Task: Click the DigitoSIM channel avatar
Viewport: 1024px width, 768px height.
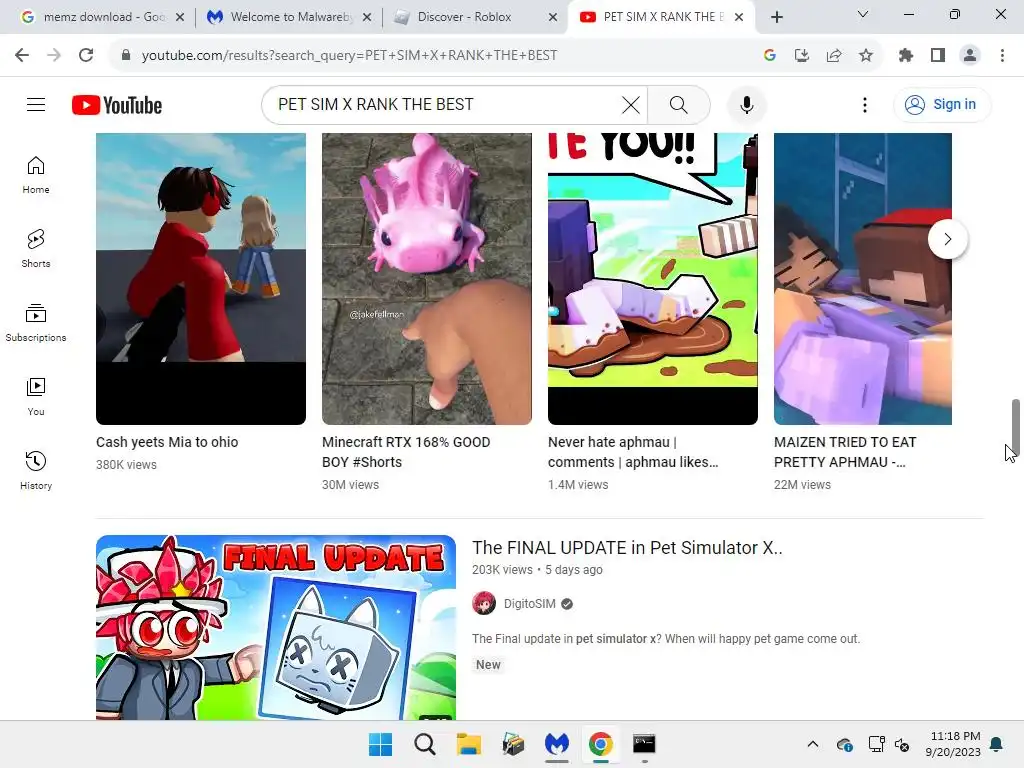Action: point(484,603)
